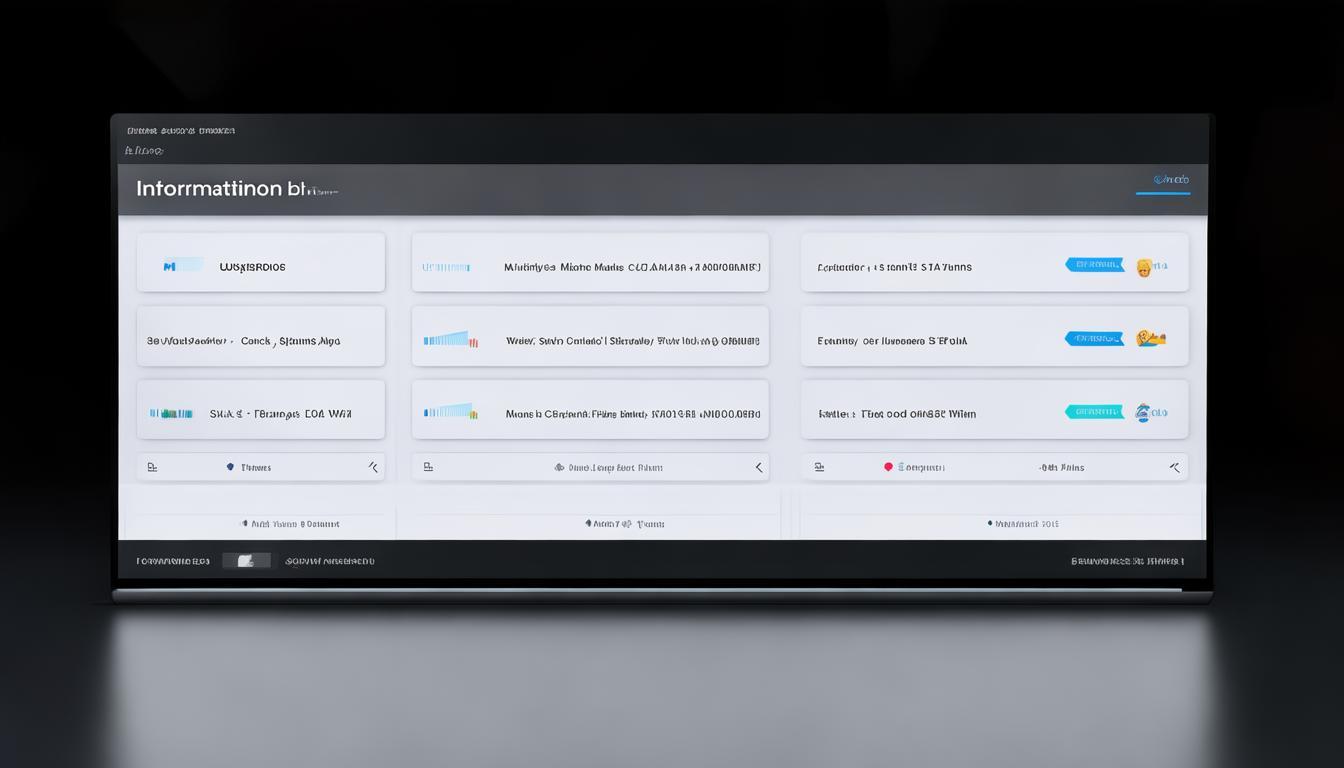Screen dimensions: 1344x768
Task: Click blue tag button in second right card
Action: [1094, 339]
